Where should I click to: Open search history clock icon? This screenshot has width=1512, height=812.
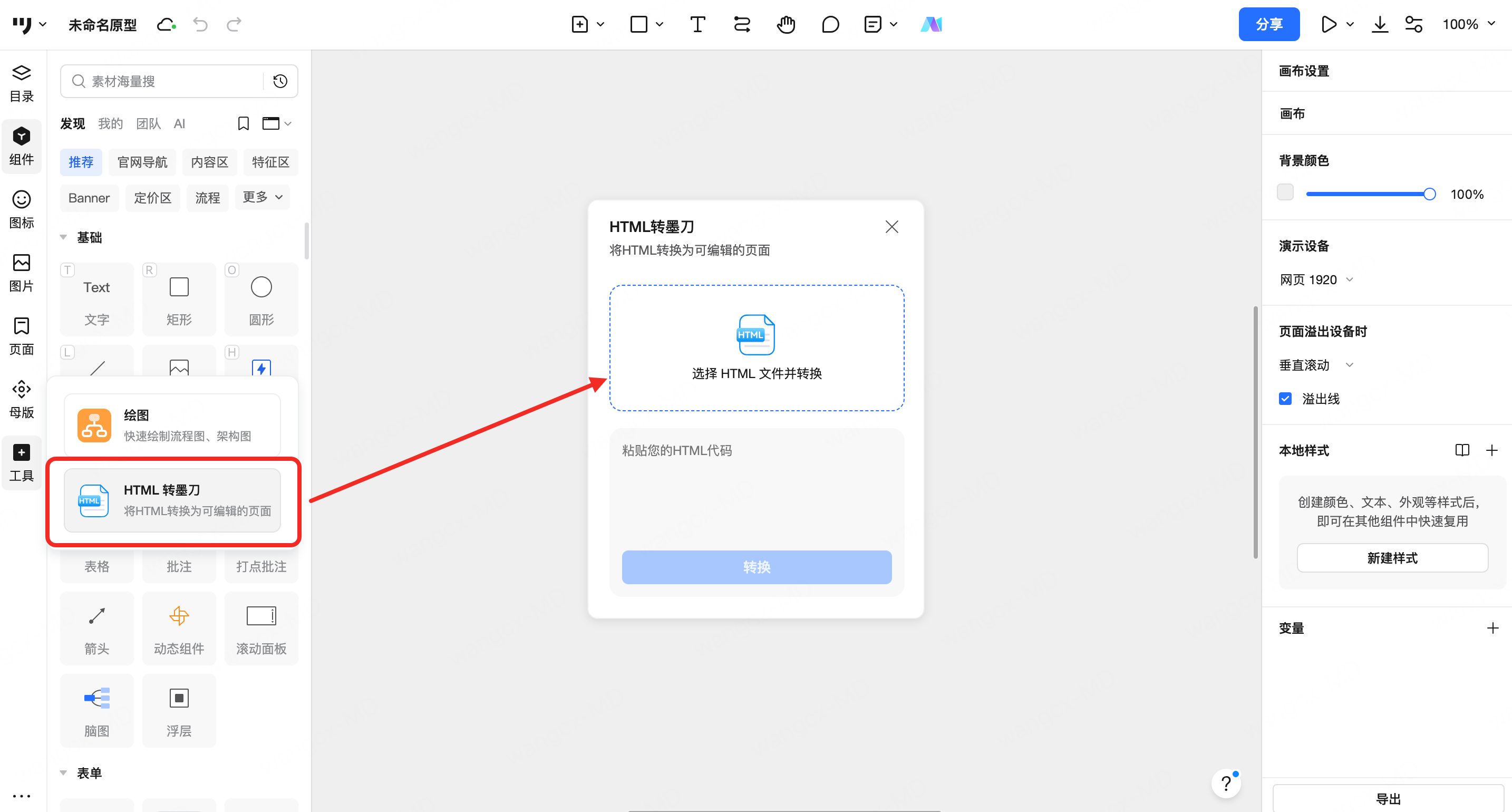click(x=280, y=81)
